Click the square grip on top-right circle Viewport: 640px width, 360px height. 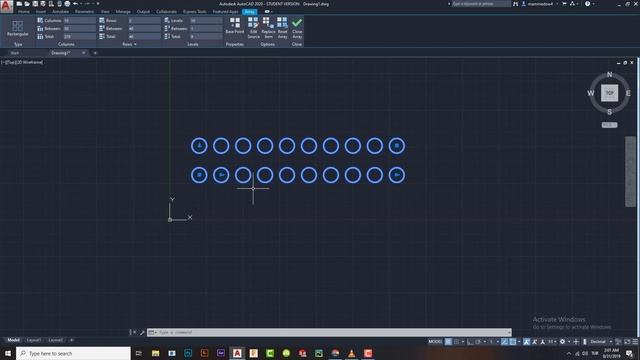(397, 145)
